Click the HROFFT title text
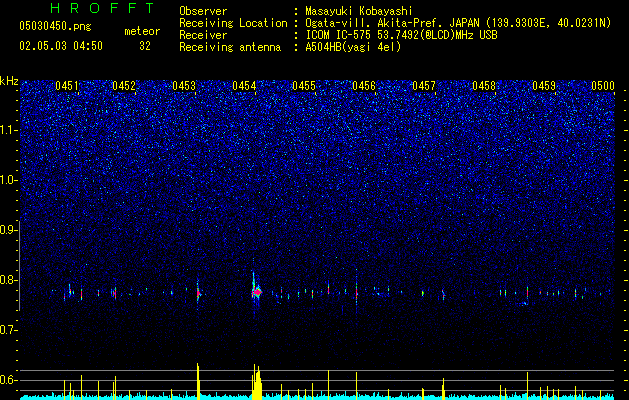The height and width of the screenshot is (400, 629). pos(102,8)
